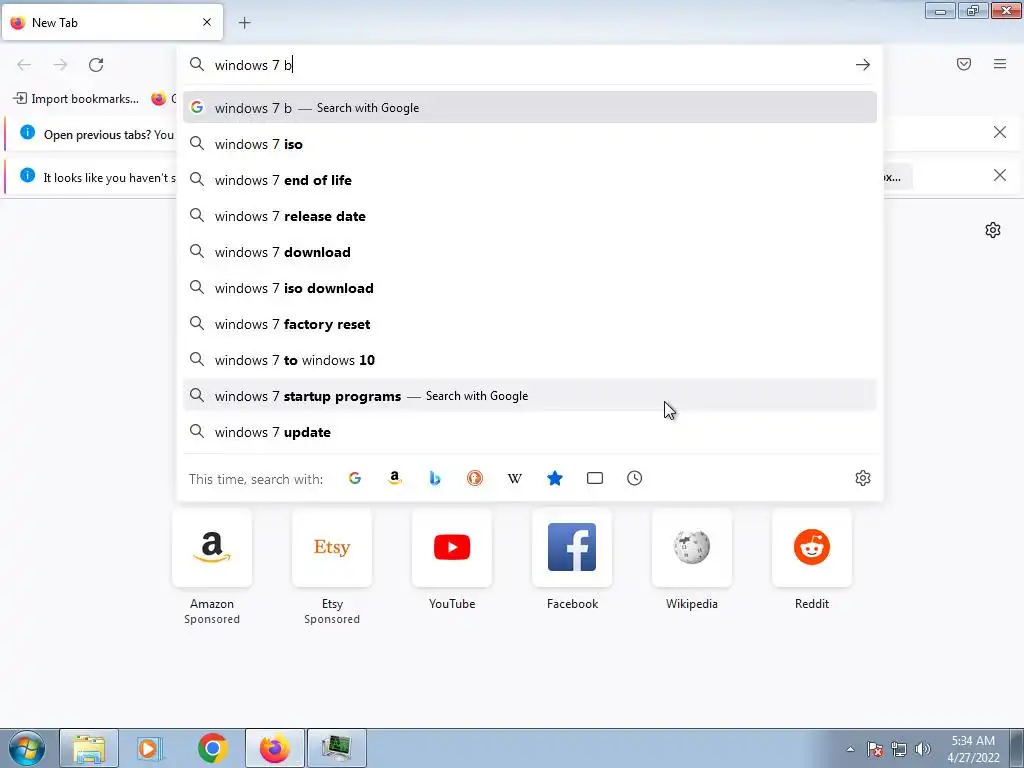This screenshot has height=768, width=1024.
Task: Dismiss the 'It looks like you haven't' notification
Action: (1000, 175)
